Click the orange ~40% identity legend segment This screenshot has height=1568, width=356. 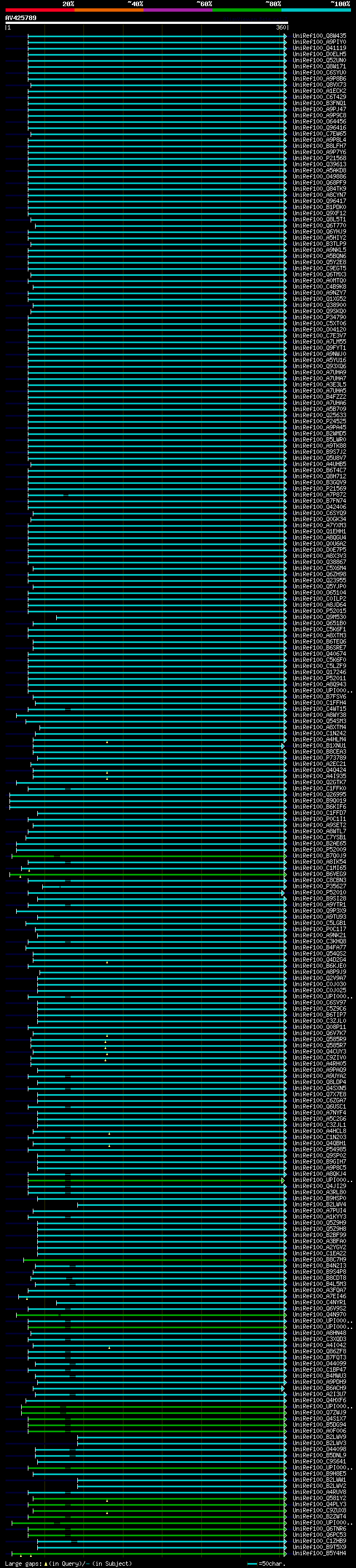pos(109,10)
